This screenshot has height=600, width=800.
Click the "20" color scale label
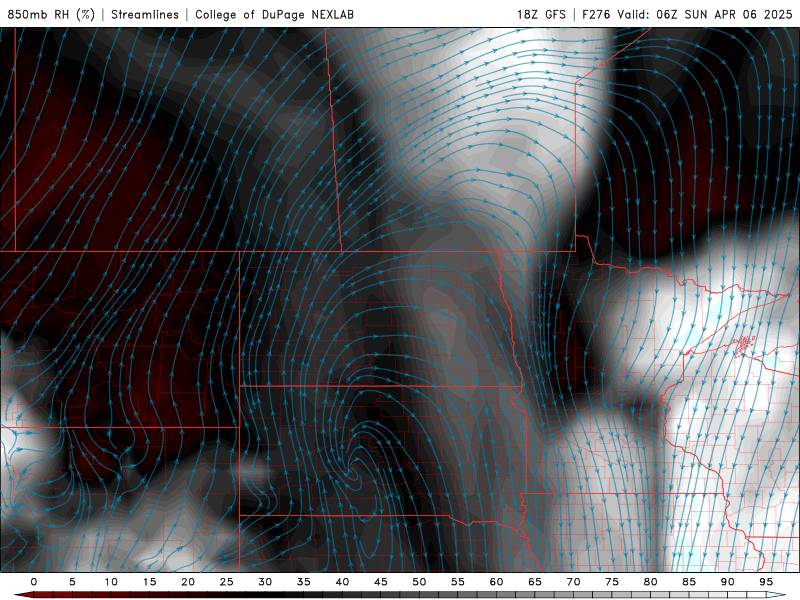pyautogui.click(x=188, y=582)
